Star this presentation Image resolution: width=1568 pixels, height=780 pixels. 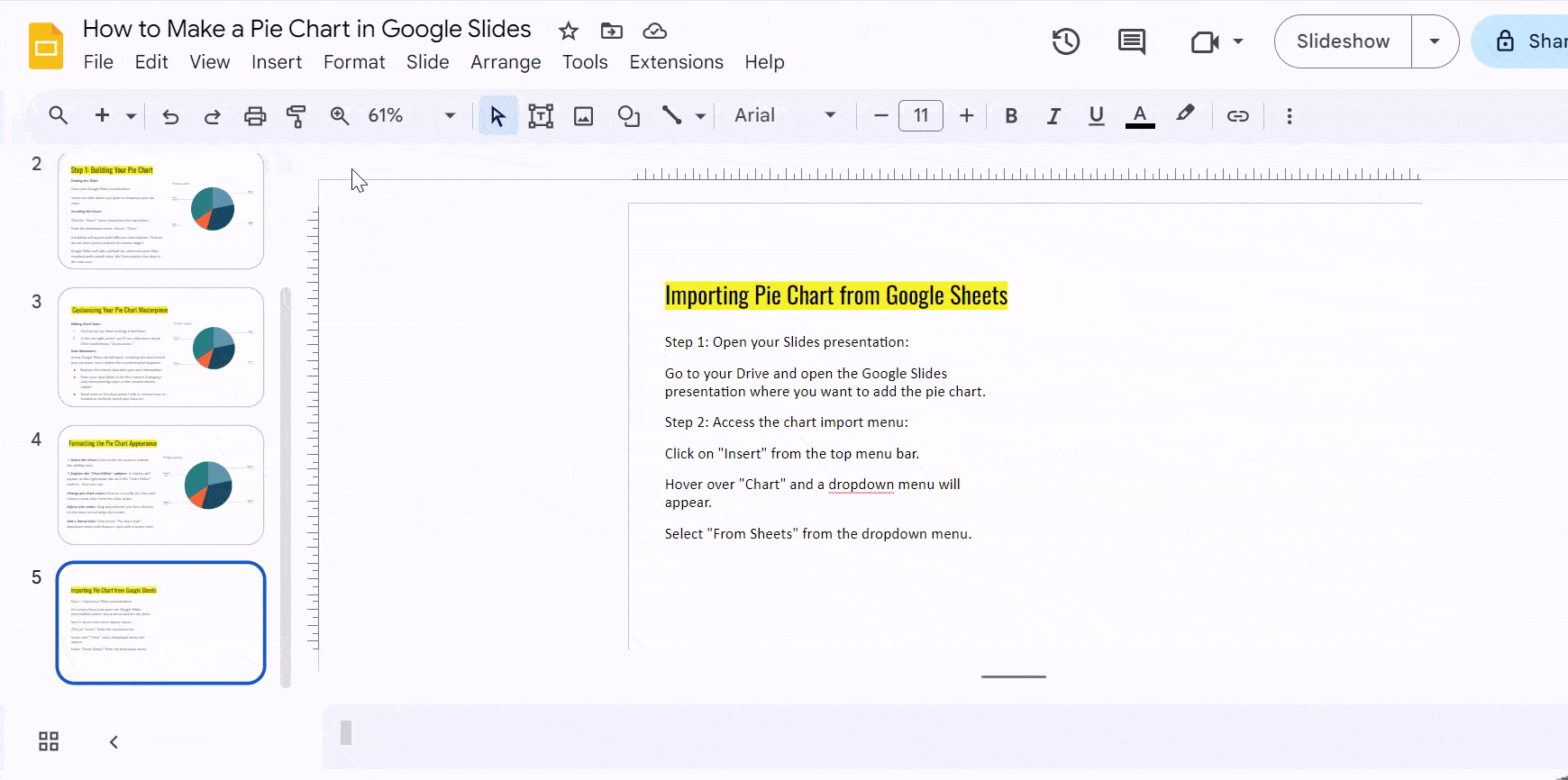pos(568,32)
